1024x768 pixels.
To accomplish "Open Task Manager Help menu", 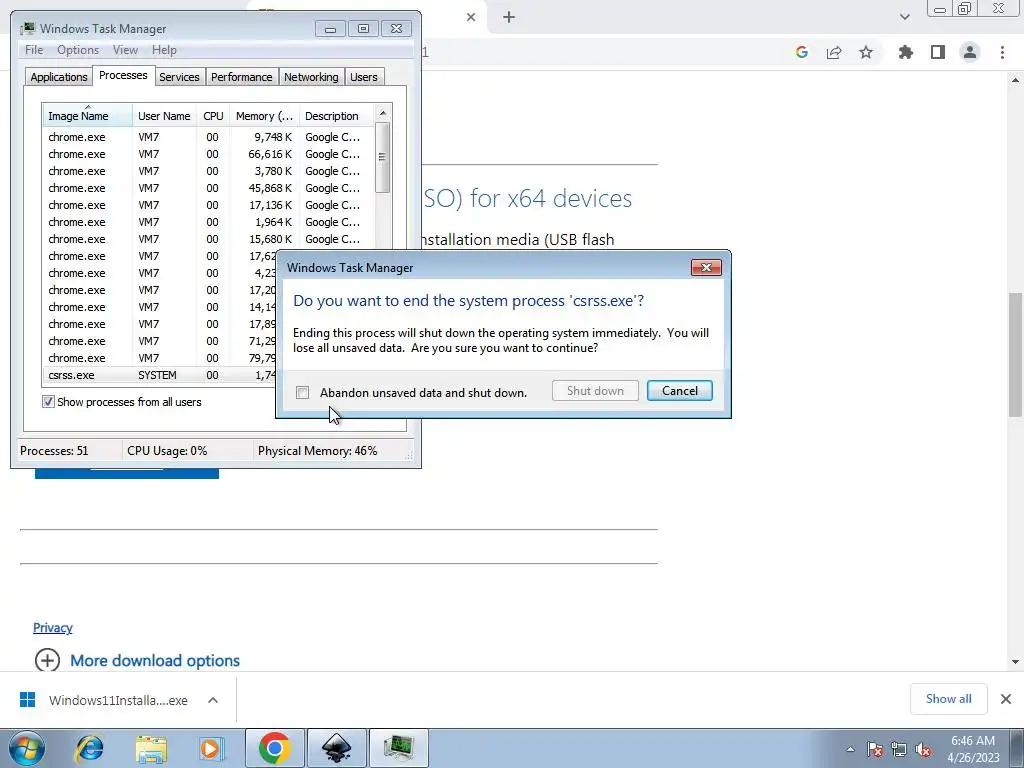I will (164, 50).
